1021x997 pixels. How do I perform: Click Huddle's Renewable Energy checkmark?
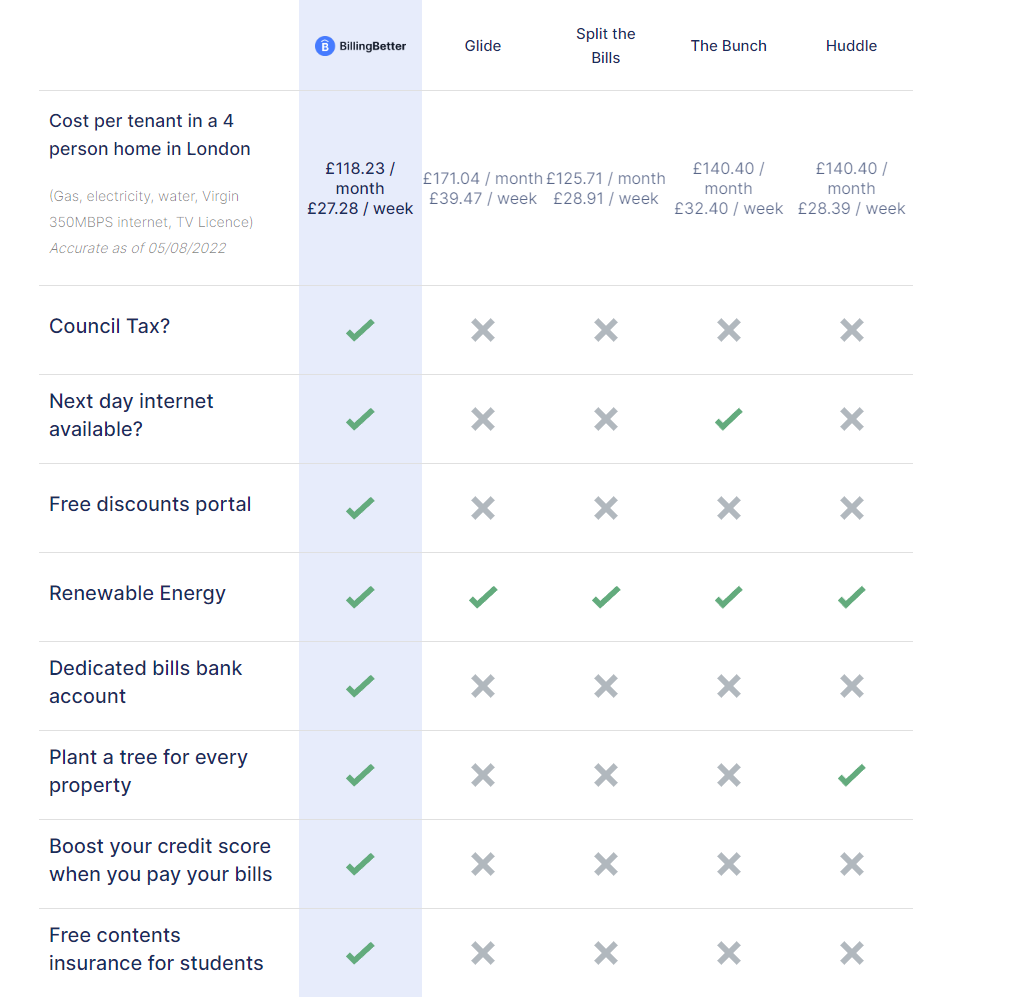pyautogui.click(x=852, y=597)
